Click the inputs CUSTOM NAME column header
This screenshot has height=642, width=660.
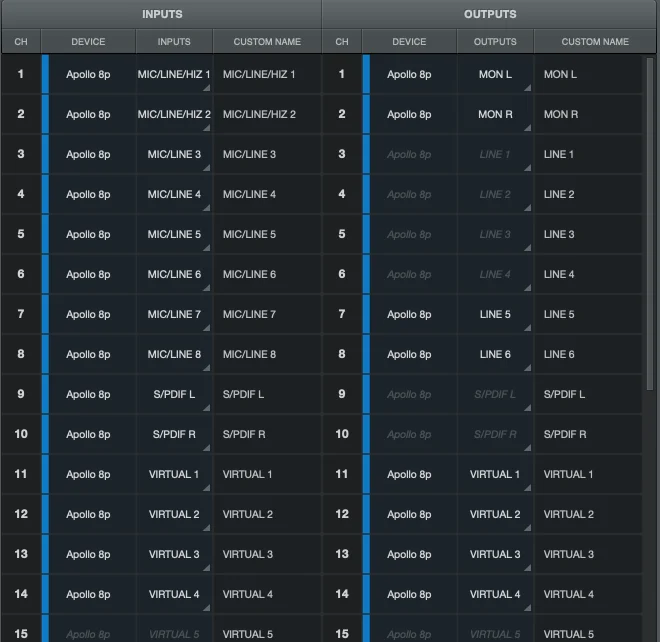click(x=267, y=42)
